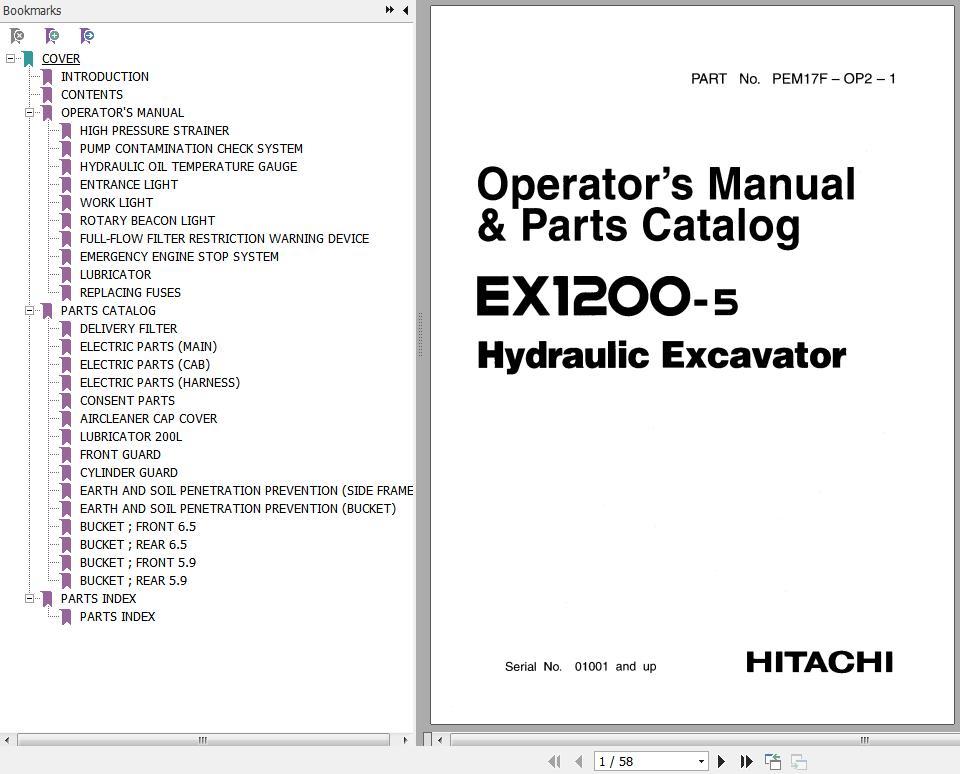Open the CYLINDER GUARD bookmark
This screenshot has height=774, width=960.
pyautogui.click(x=129, y=473)
